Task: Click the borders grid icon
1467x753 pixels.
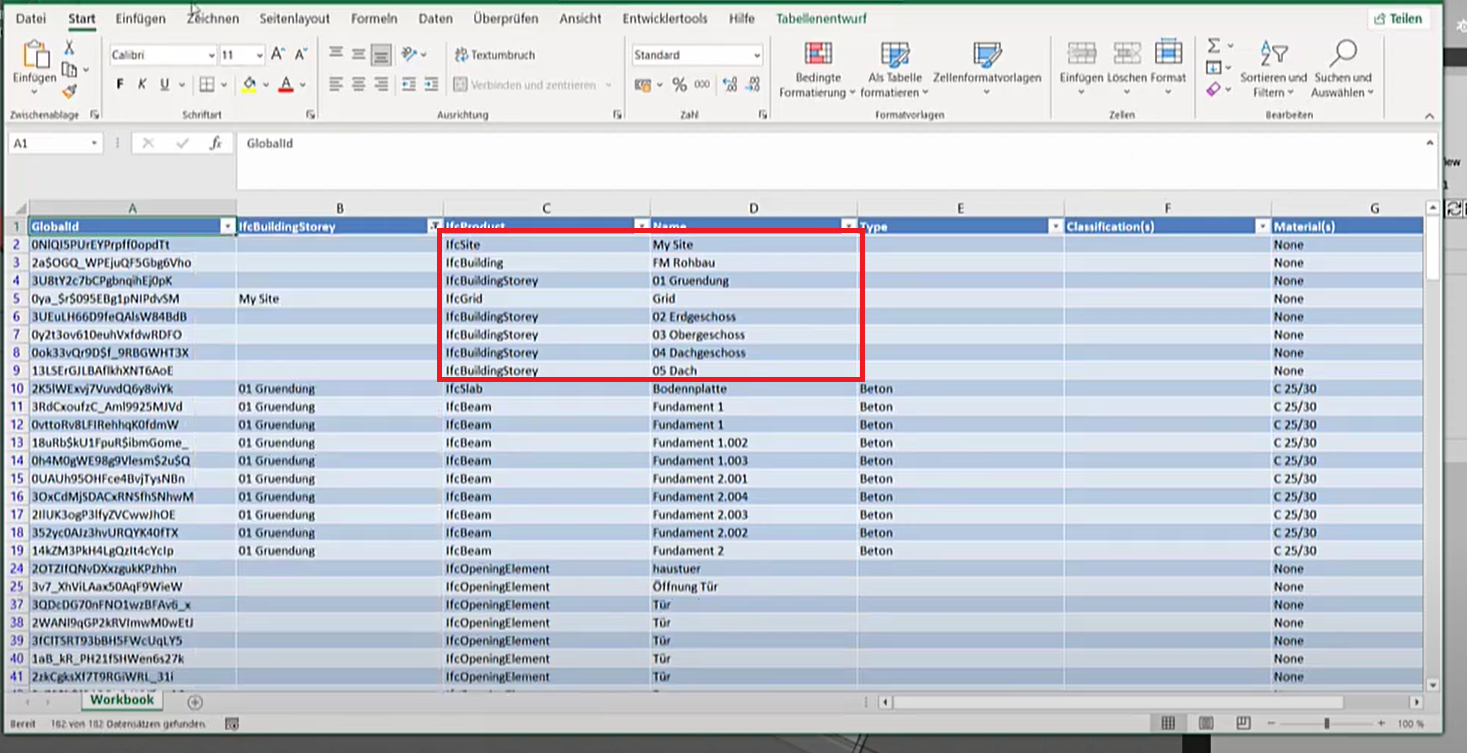Action: coord(206,85)
